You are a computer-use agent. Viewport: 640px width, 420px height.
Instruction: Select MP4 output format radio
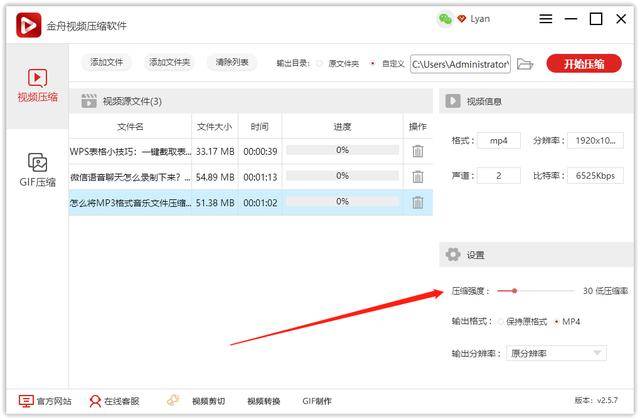(556, 322)
